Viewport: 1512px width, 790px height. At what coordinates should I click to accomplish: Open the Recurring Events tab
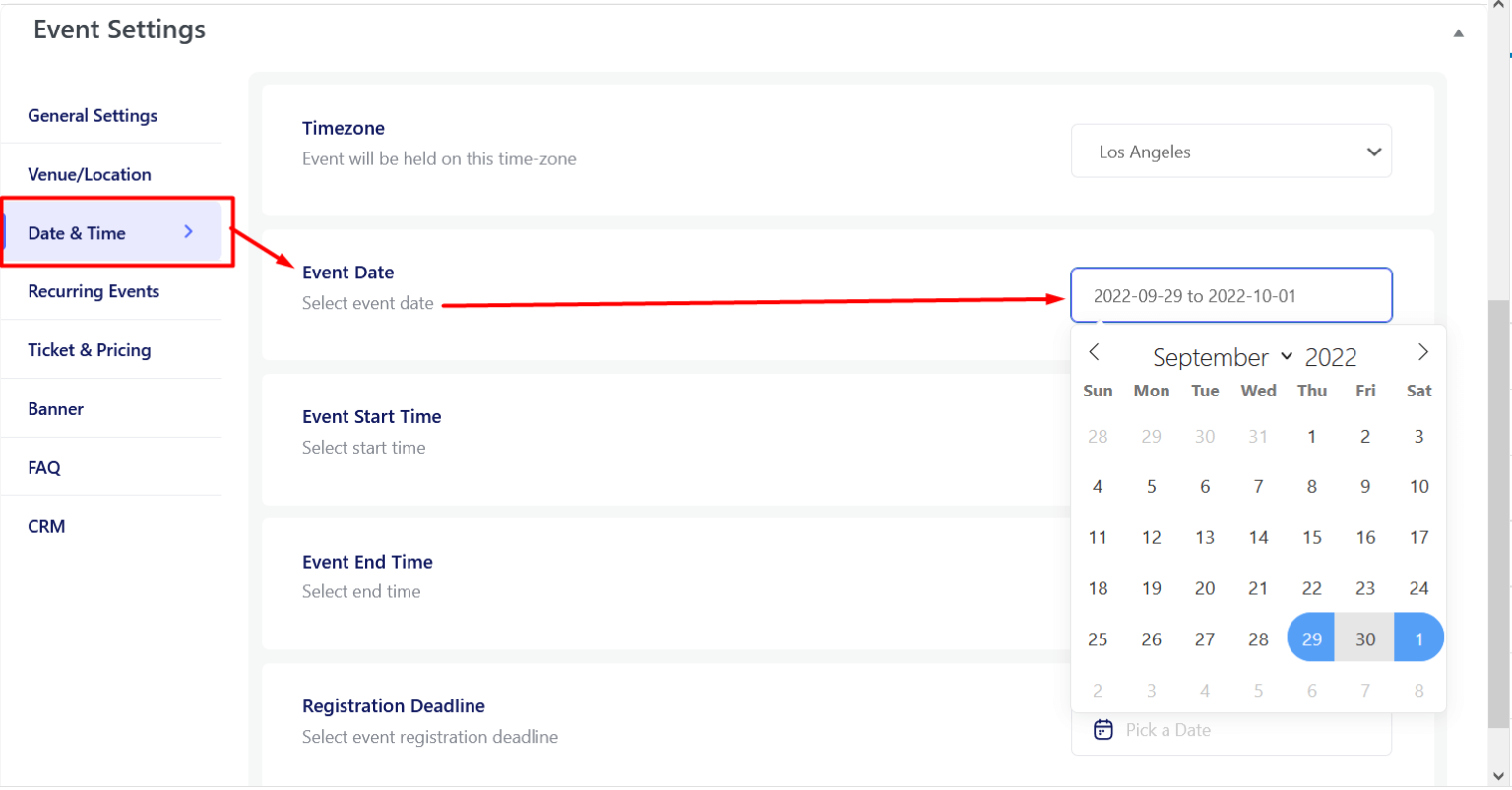tap(94, 291)
